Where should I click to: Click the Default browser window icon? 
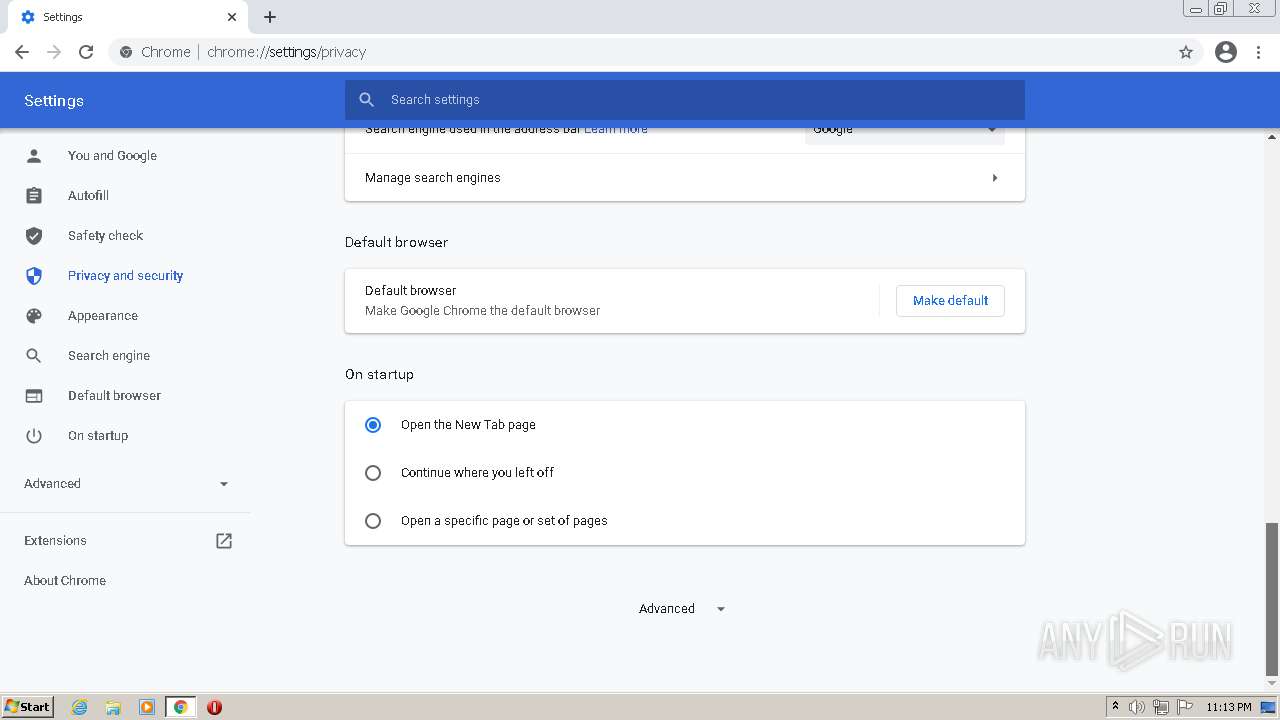click(x=34, y=396)
